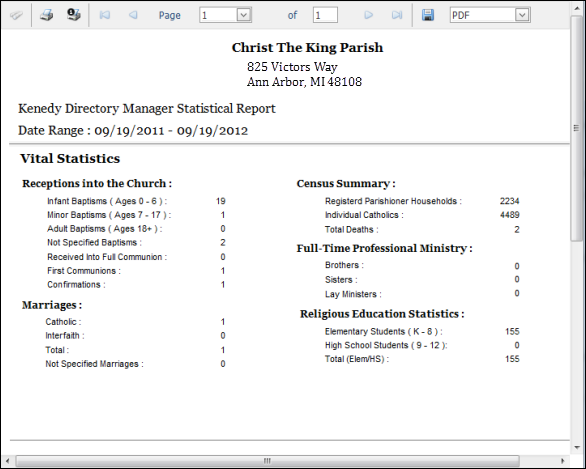Click the Total (Elem/HS) label
Image resolution: width=586 pixels, height=469 pixels.
point(357,359)
